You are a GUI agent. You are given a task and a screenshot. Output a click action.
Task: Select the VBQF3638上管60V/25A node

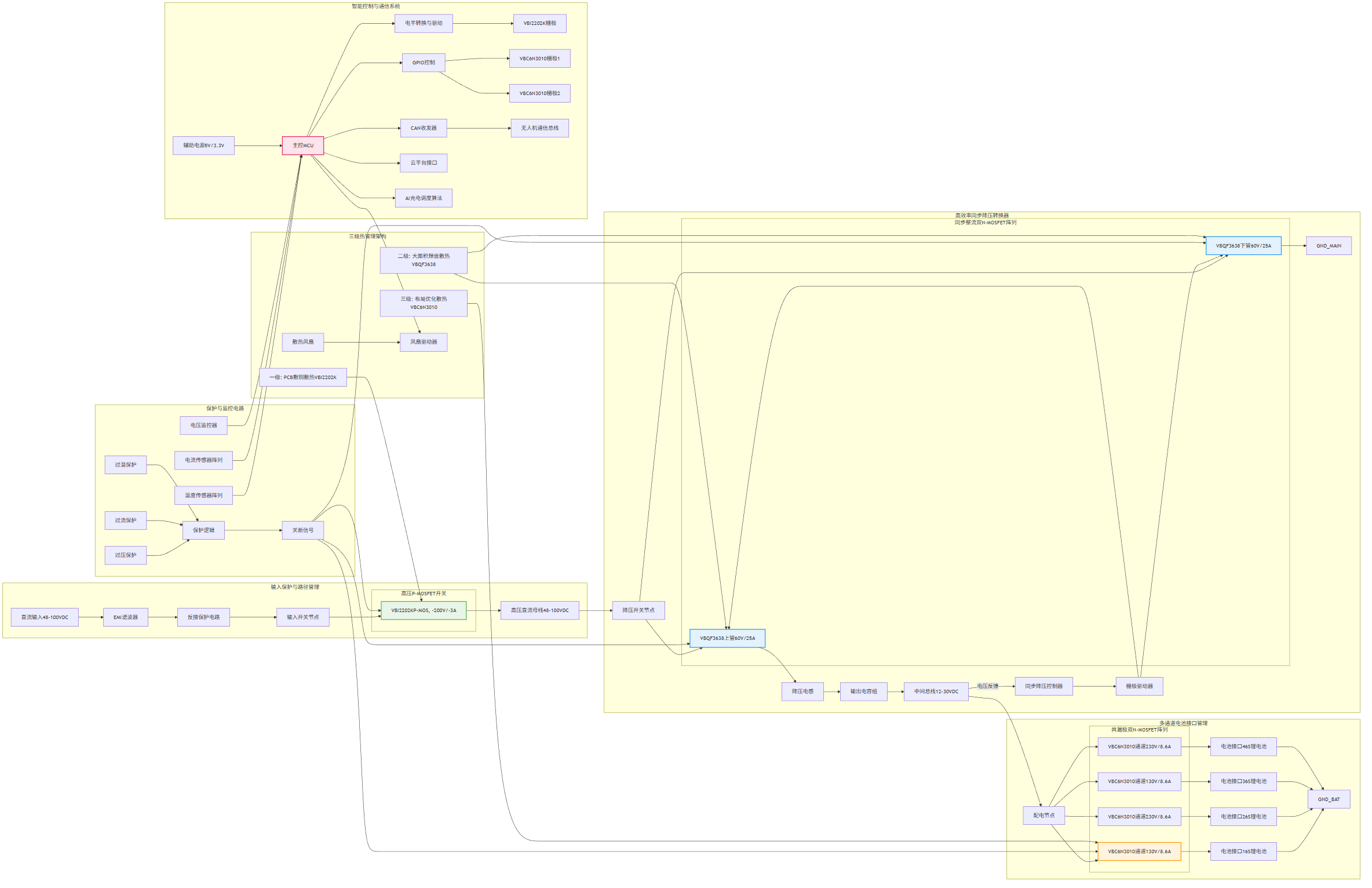point(727,638)
